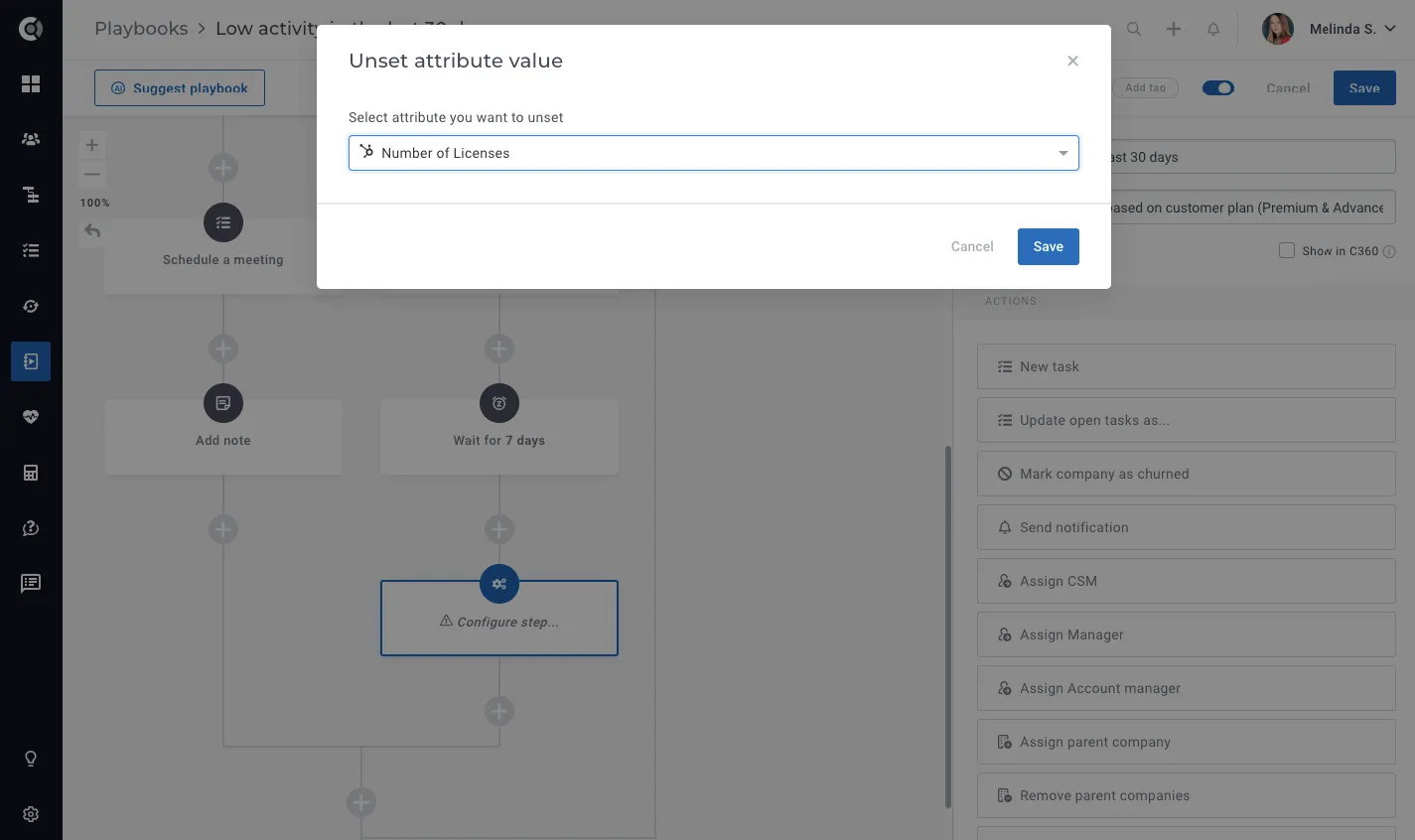Choose the Assign CSM action
This screenshot has height=840, width=1415.
[1187, 581]
